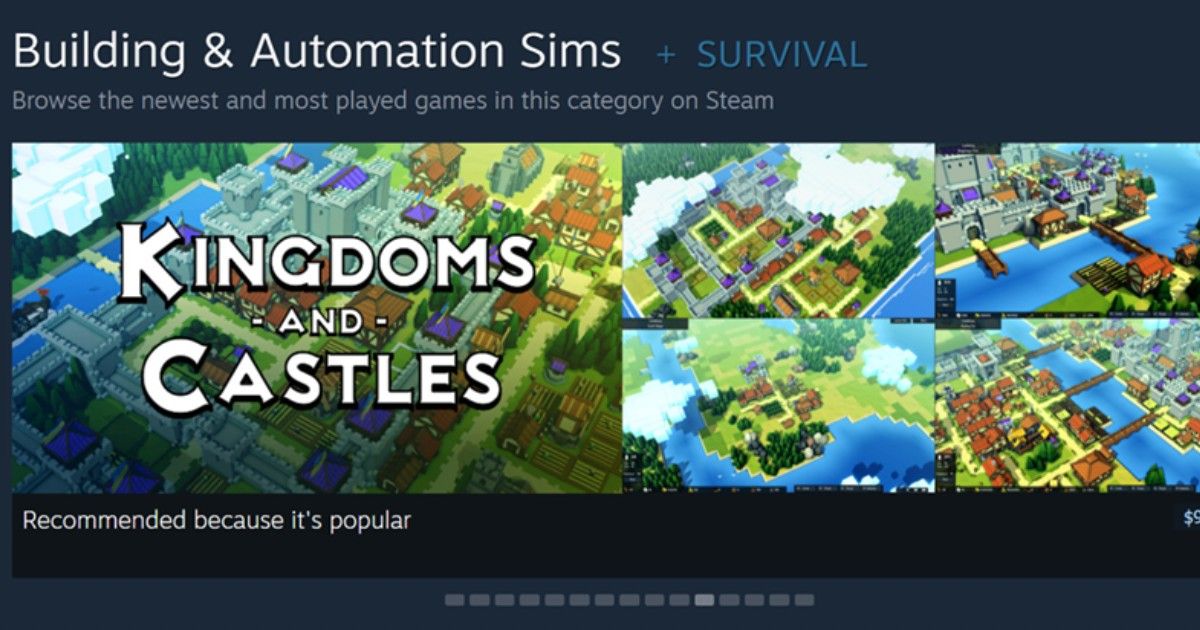Select the first carousel page dot
1200x630 pixels.
[454, 600]
